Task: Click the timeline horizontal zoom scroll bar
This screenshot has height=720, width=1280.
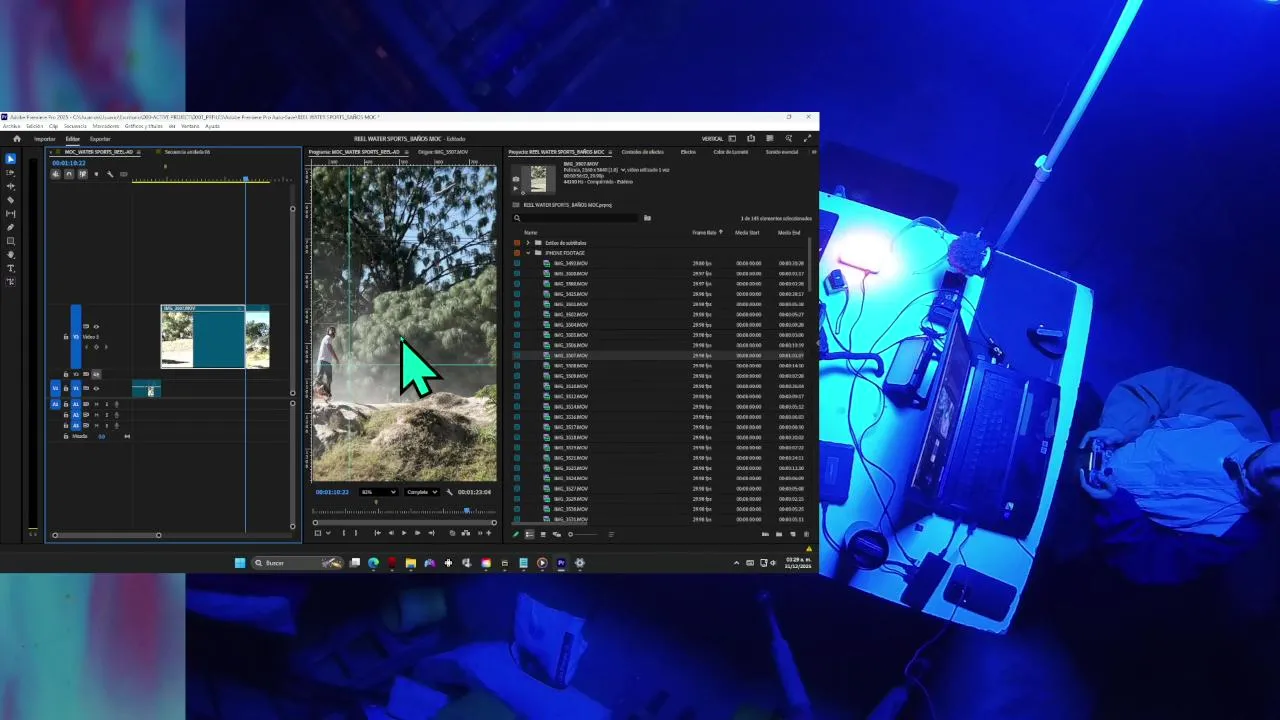Action: click(106, 535)
